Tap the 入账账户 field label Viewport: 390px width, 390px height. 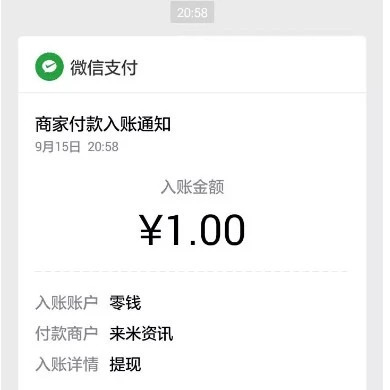[x=67, y=303]
